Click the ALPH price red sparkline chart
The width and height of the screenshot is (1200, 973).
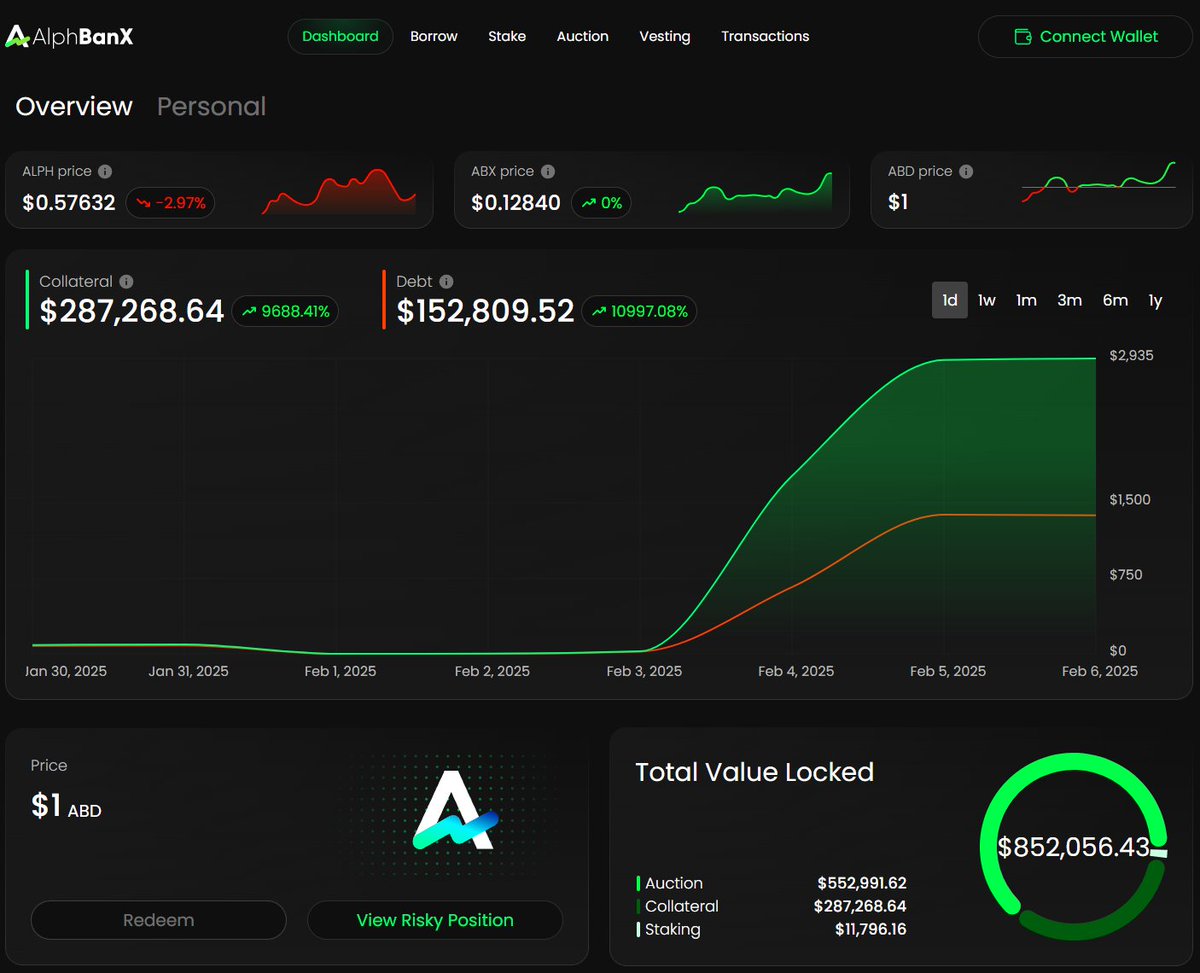click(339, 191)
